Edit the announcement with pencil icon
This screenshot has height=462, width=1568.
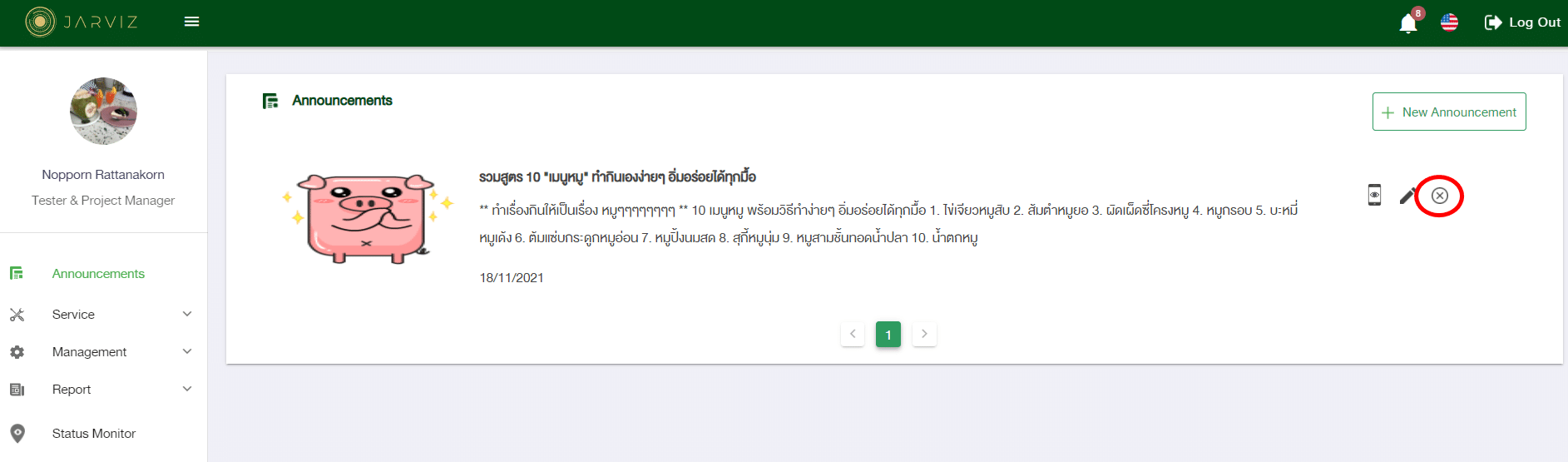1407,196
